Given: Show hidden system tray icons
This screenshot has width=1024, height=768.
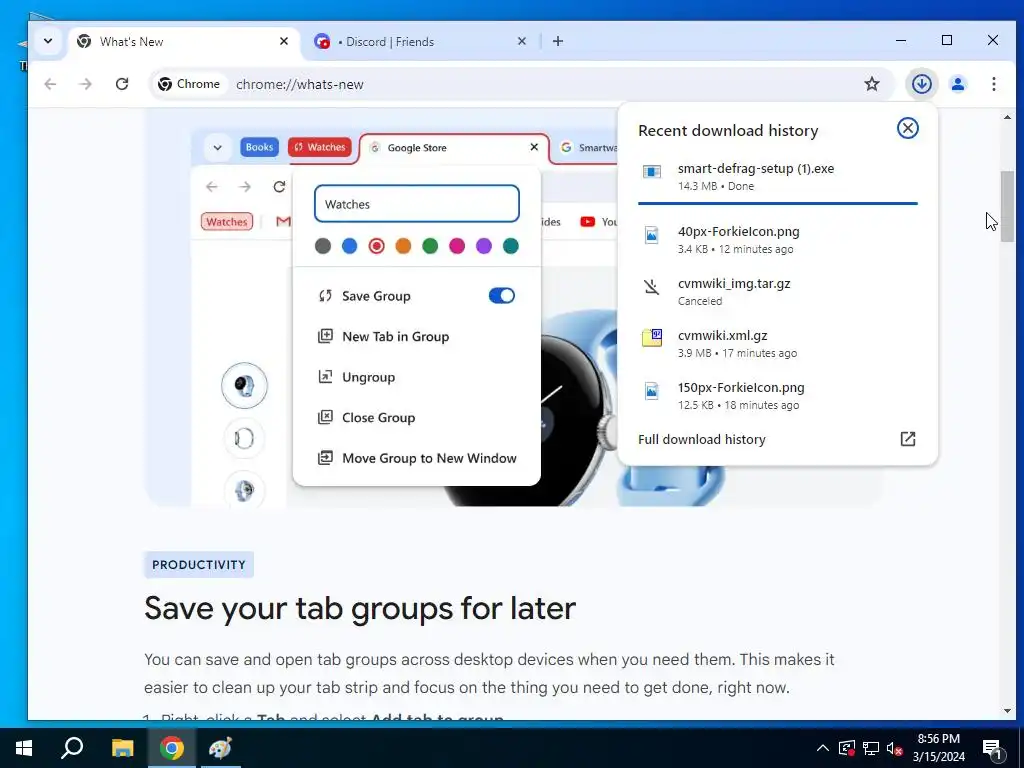Looking at the screenshot, I should [823, 748].
